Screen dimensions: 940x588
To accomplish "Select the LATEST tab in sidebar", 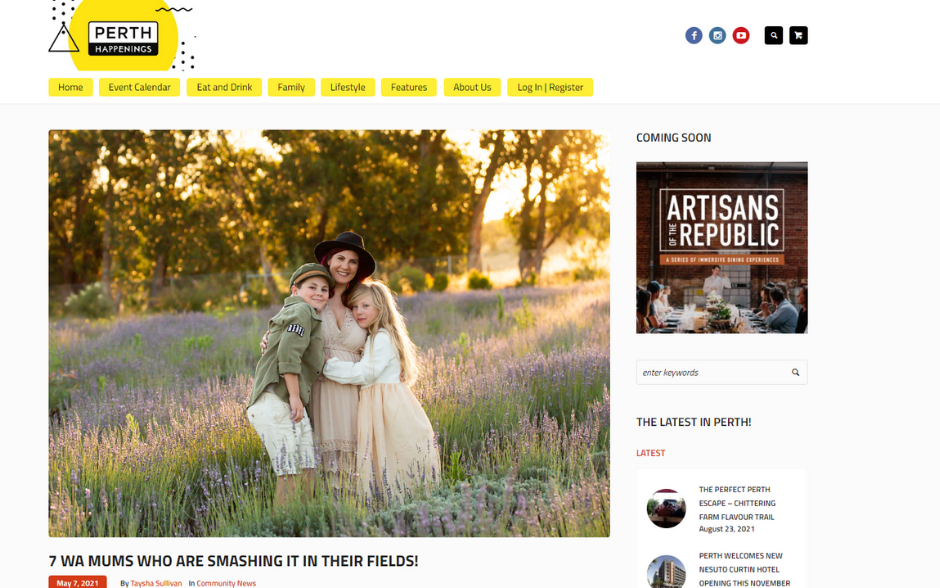I will pos(650,453).
